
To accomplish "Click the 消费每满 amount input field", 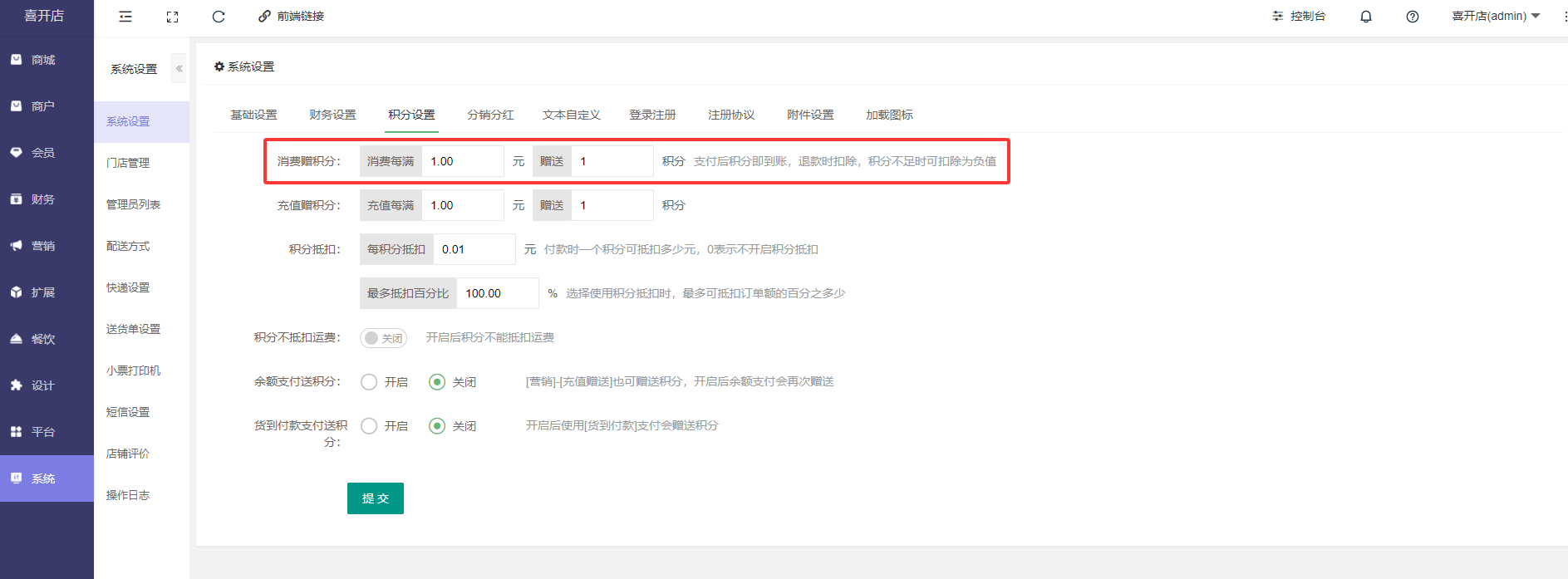I will (463, 161).
